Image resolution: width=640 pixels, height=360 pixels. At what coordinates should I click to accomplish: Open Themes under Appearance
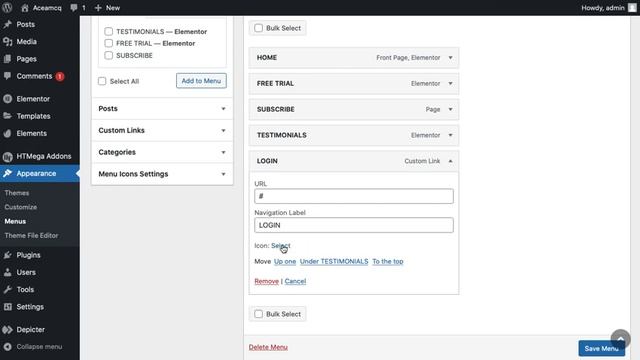coord(17,193)
